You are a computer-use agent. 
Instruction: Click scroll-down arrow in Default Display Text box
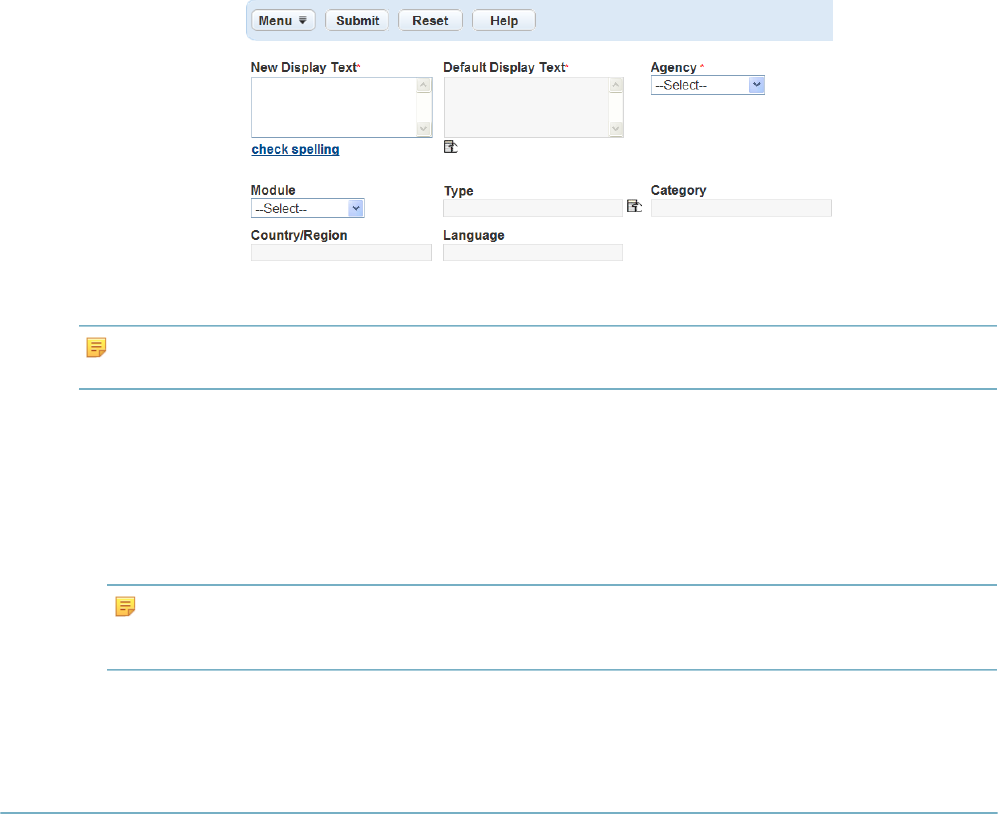(x=616, y=129)
